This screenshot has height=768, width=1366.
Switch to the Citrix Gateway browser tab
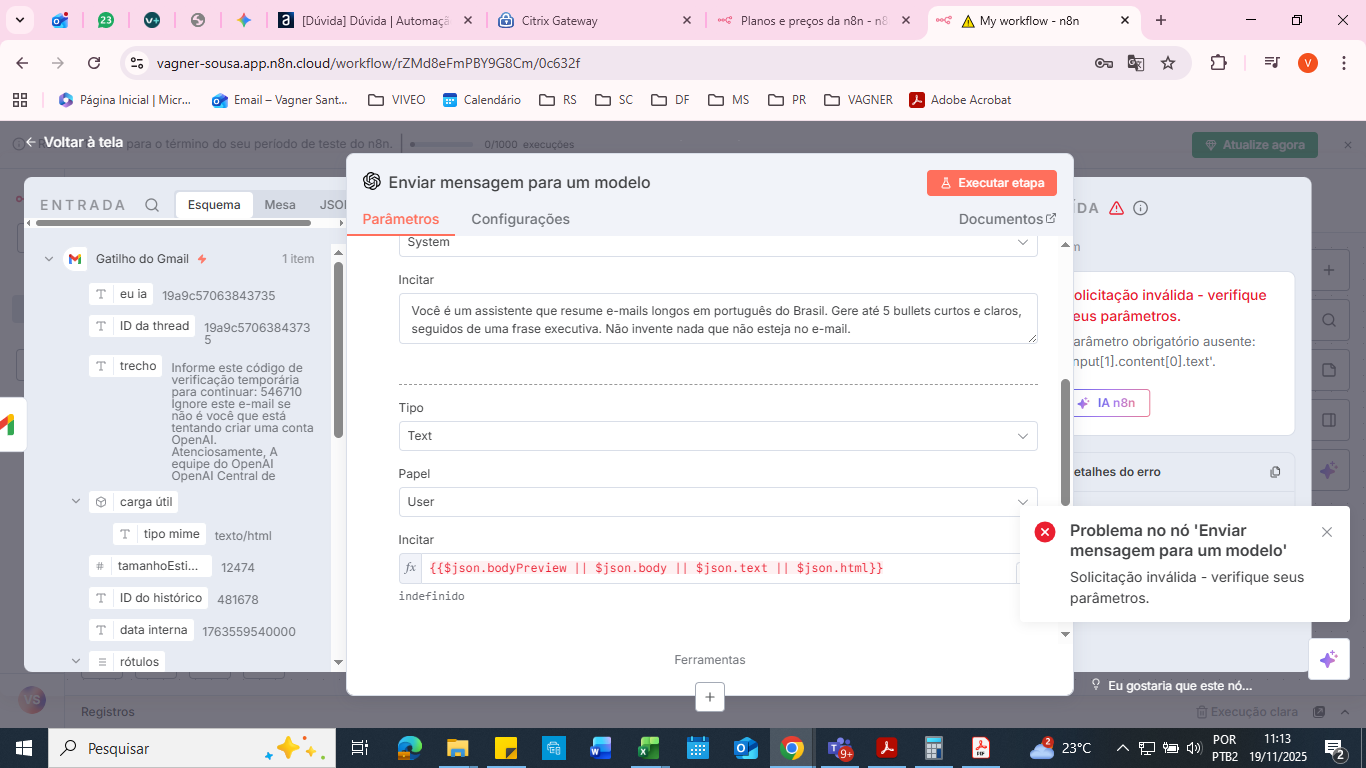[x=595, y=20]
